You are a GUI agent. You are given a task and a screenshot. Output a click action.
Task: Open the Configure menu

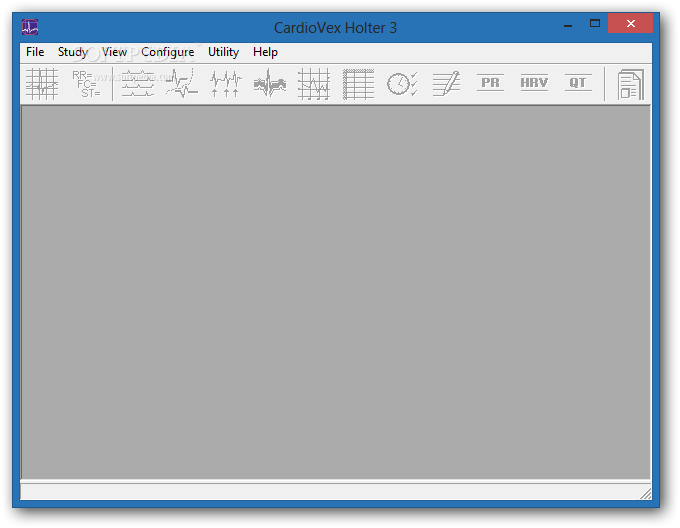pyautogui.click(x=167, y=52)
